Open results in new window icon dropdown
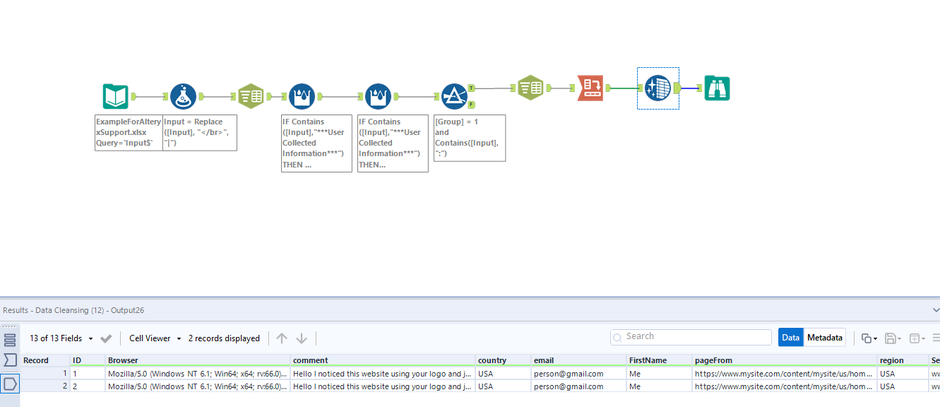This screenshot has height=407, width=940. (916, 338)
